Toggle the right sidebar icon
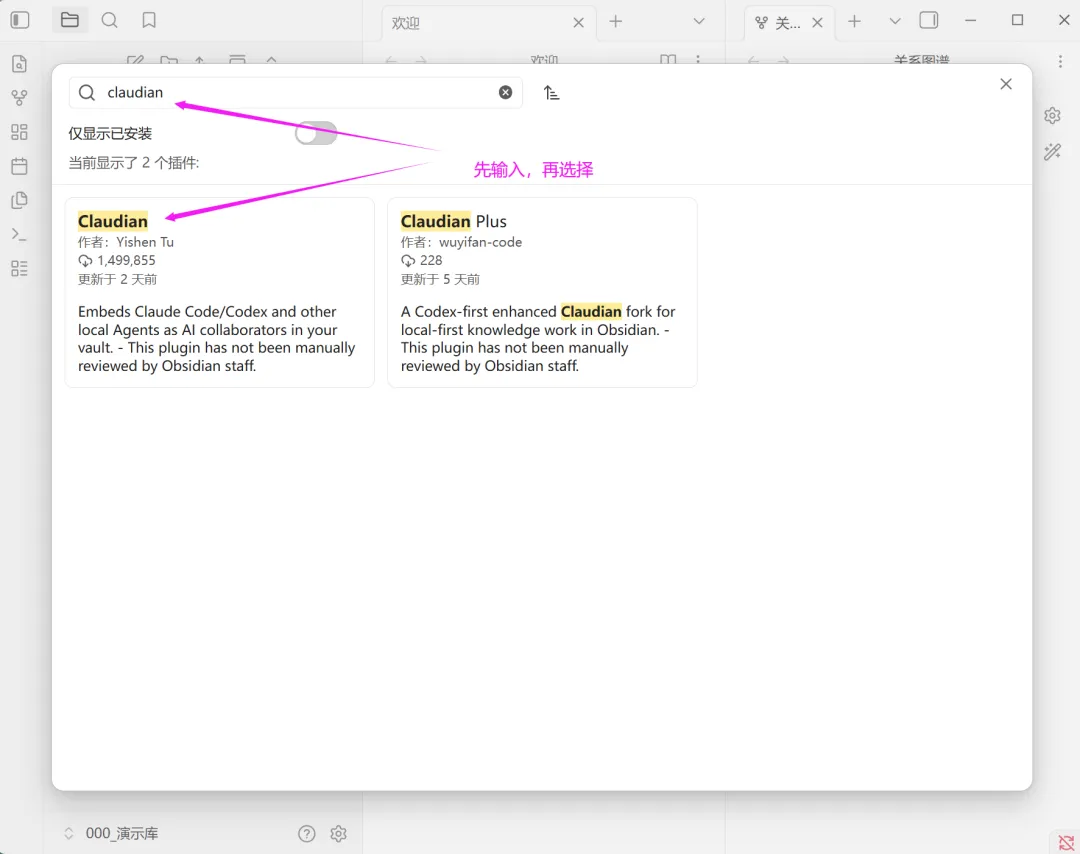This screenshot has height=854, width=1080. click(x=928, y=21)
